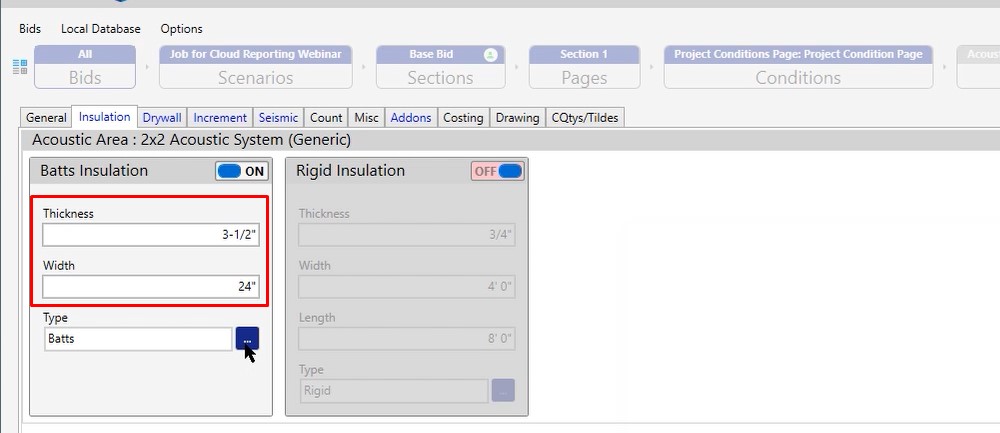The image size is (1000, 433).
Task: Click Job for Cloud Reporting Webinar Scenarios
Action: [x=256, y=67]
